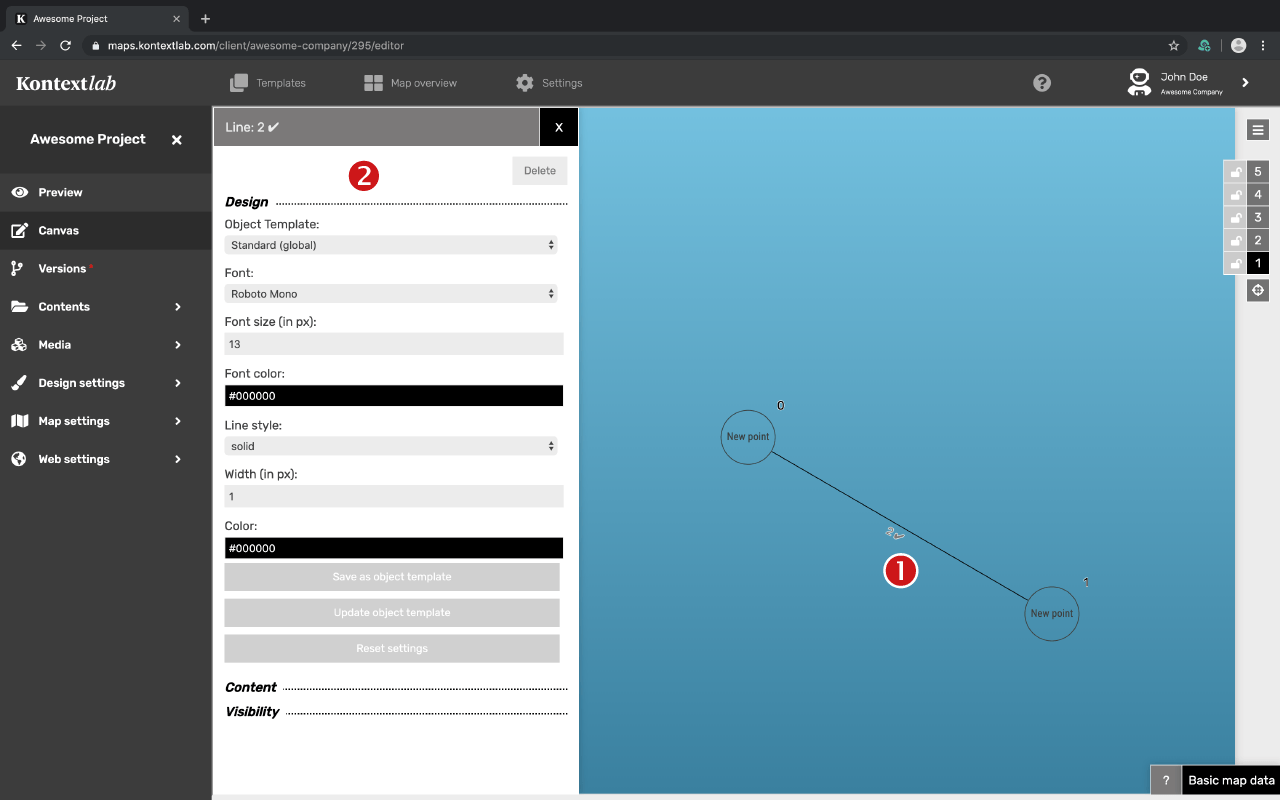Open the Line style dropdown
Screen dimensions: 1280x800
pos(391,446)
